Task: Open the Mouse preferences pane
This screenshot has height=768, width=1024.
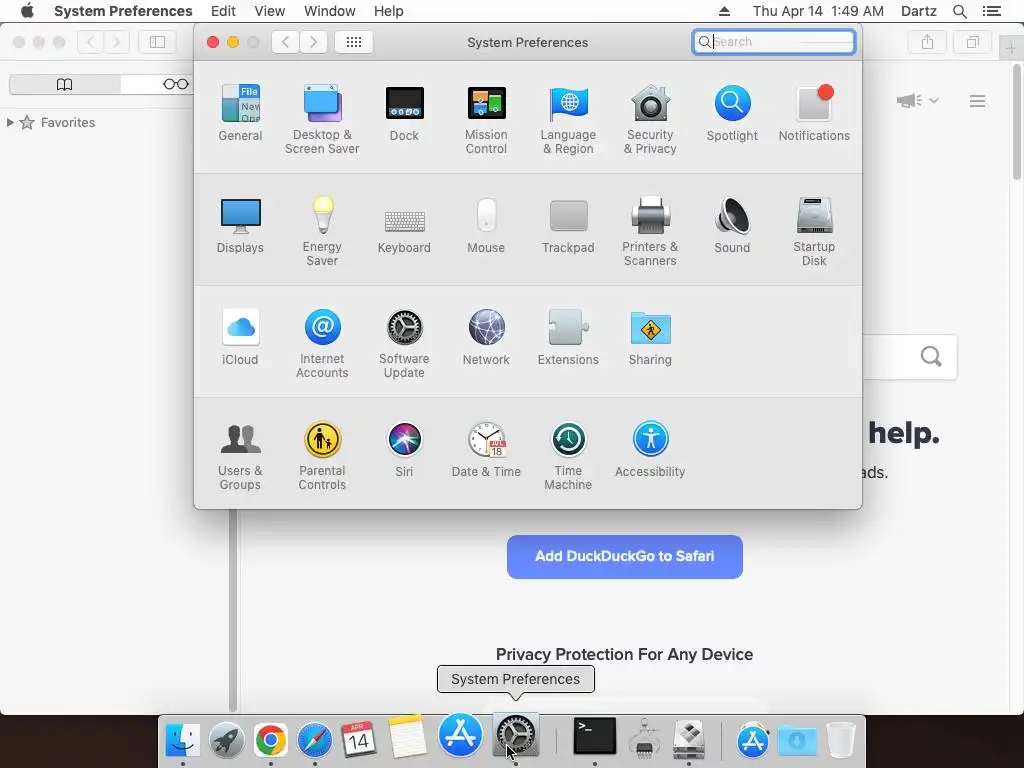Action: point(486,225)
